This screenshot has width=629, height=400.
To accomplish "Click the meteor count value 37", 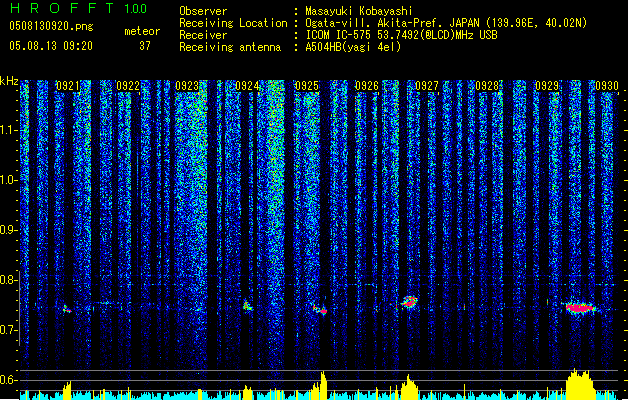I will (x=145, y=46).
